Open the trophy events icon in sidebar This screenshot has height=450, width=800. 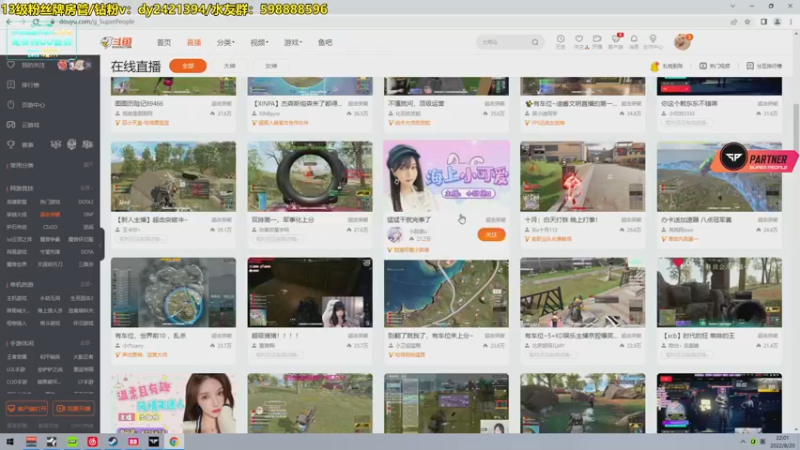point(11,144)
